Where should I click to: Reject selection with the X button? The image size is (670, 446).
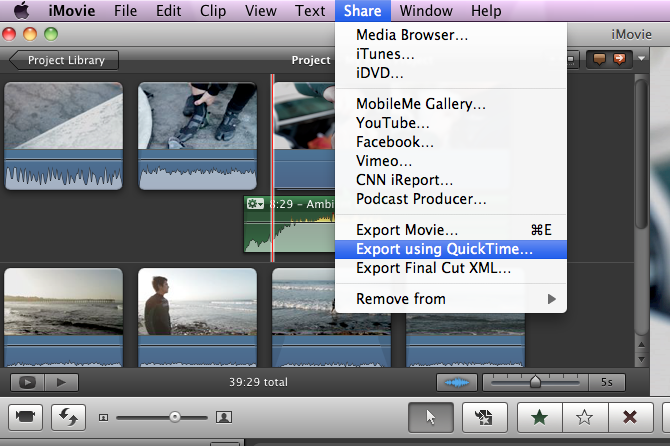coord(630,417)
